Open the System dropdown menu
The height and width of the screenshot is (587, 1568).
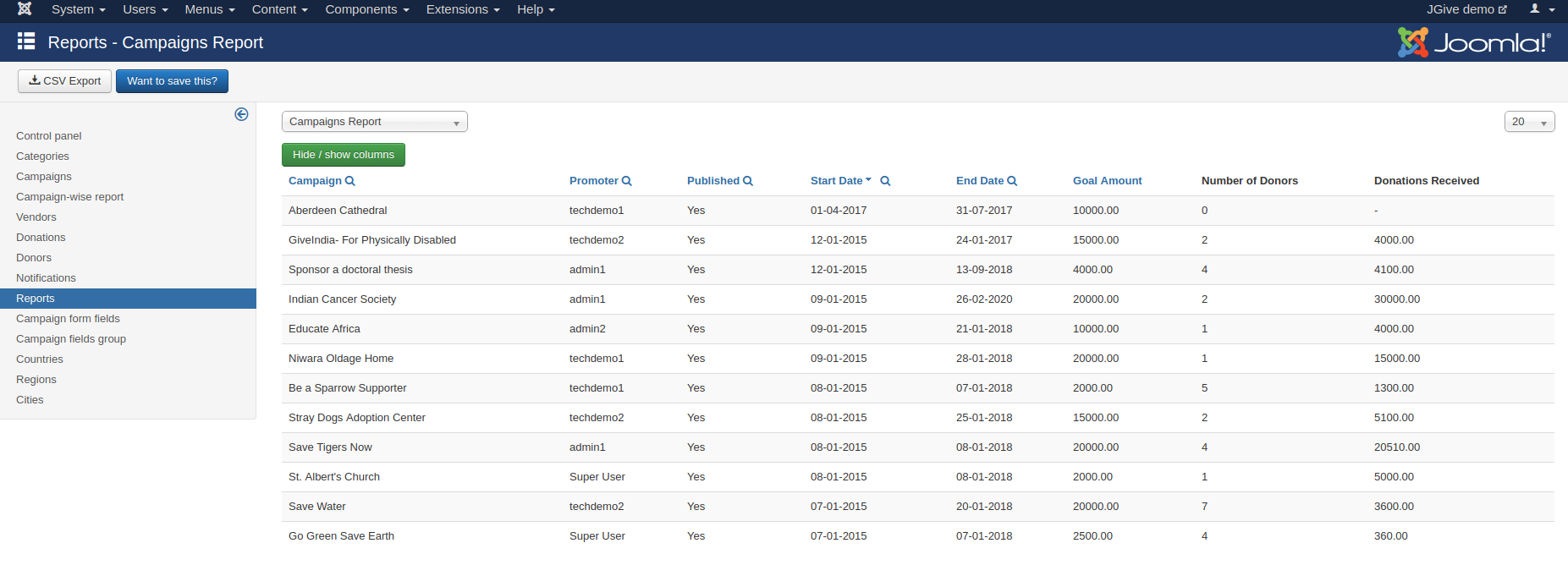point(78,9)
